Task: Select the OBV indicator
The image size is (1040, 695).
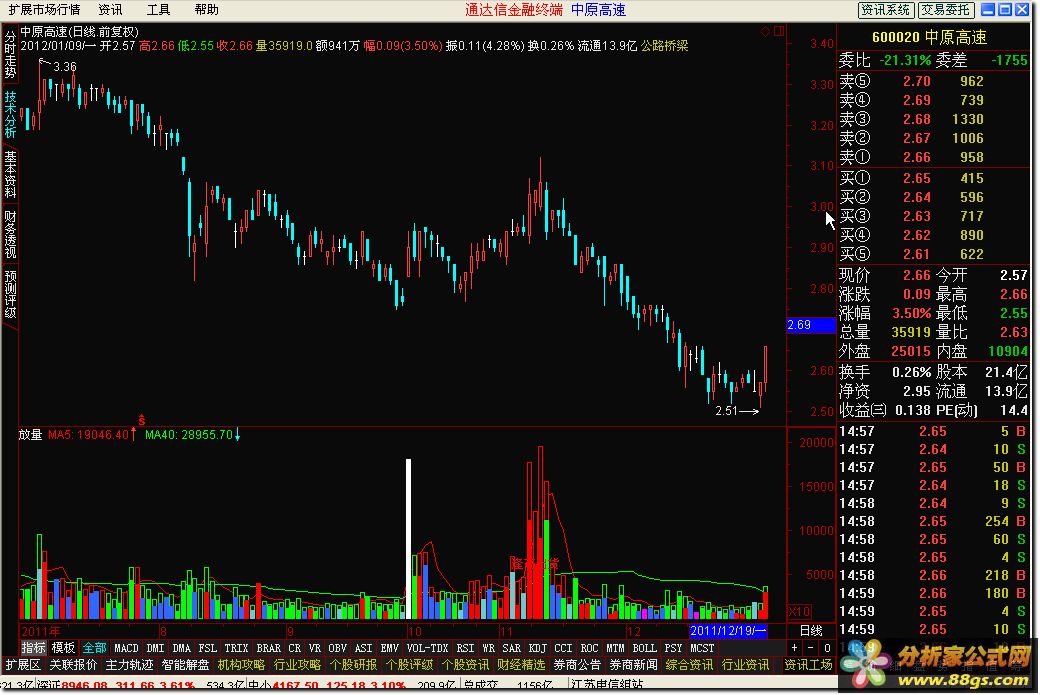Action: point(338,648)
